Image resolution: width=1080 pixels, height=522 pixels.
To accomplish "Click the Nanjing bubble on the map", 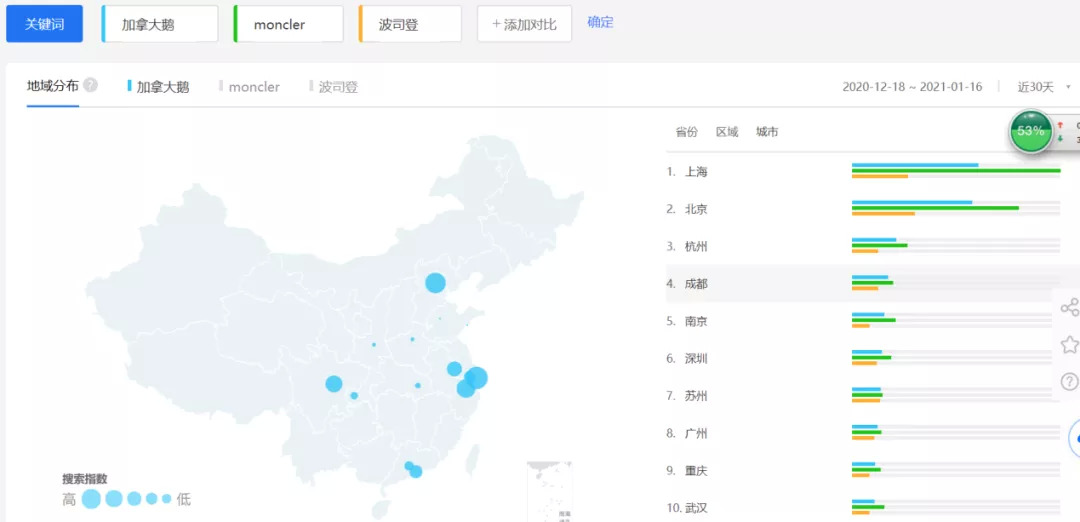I will [x=454, y=369].
